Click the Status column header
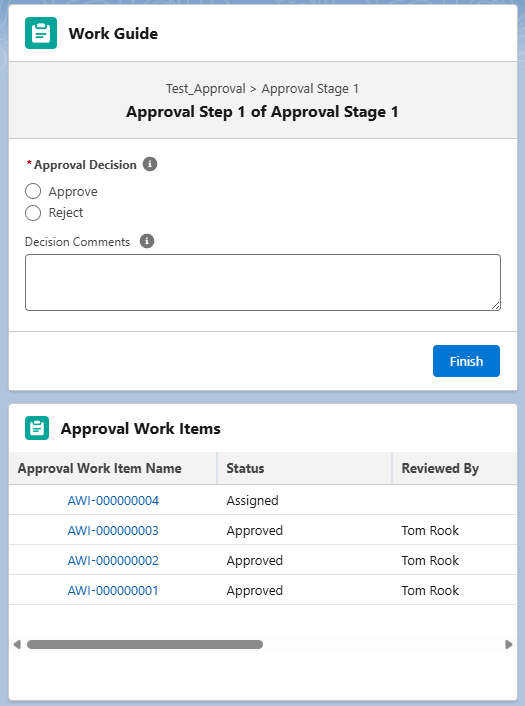The height and width of the screenshot is (706, 525). pos(304,468)
